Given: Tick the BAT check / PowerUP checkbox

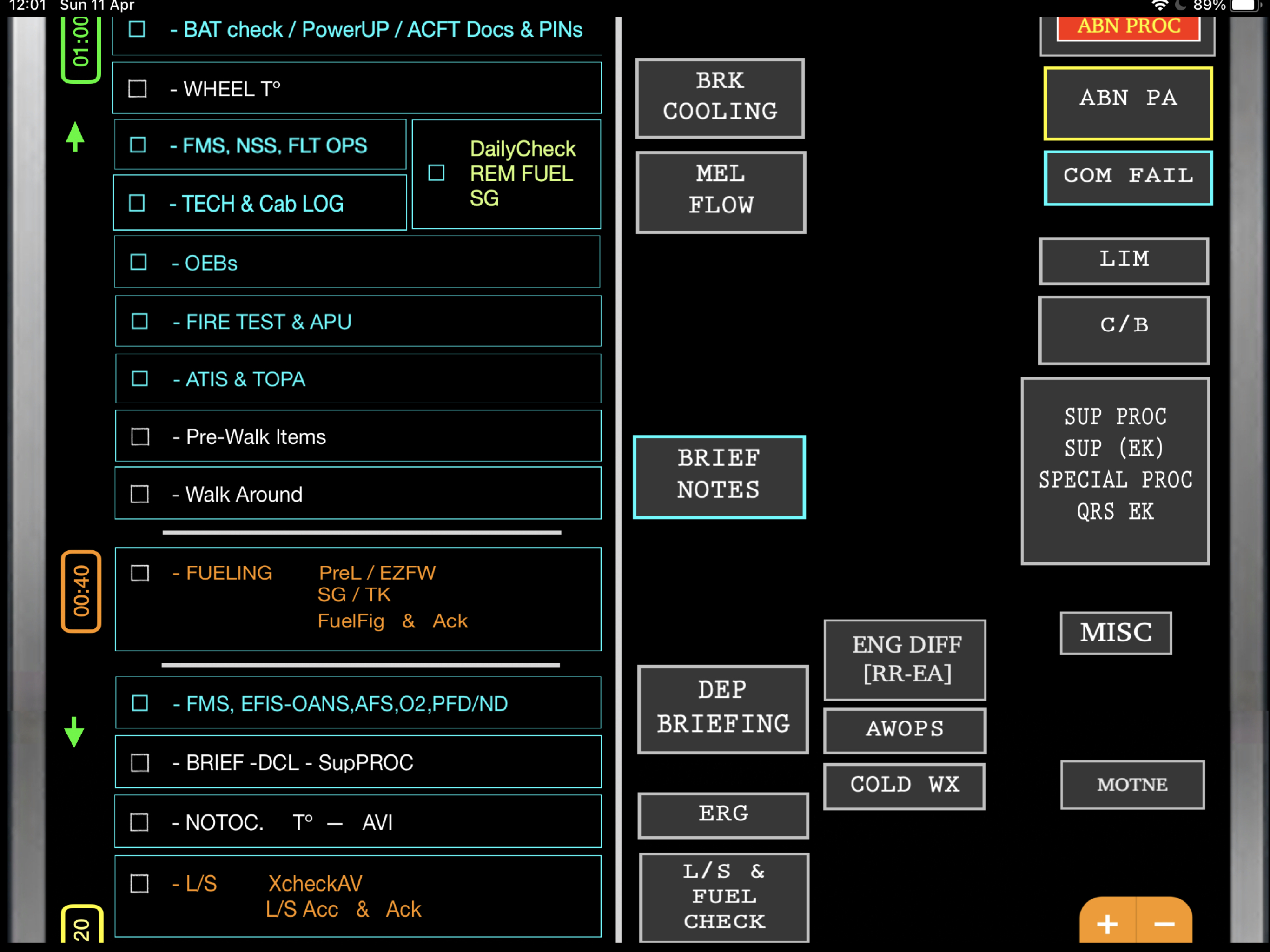Looking at the screenshot, I should (137, 29).
